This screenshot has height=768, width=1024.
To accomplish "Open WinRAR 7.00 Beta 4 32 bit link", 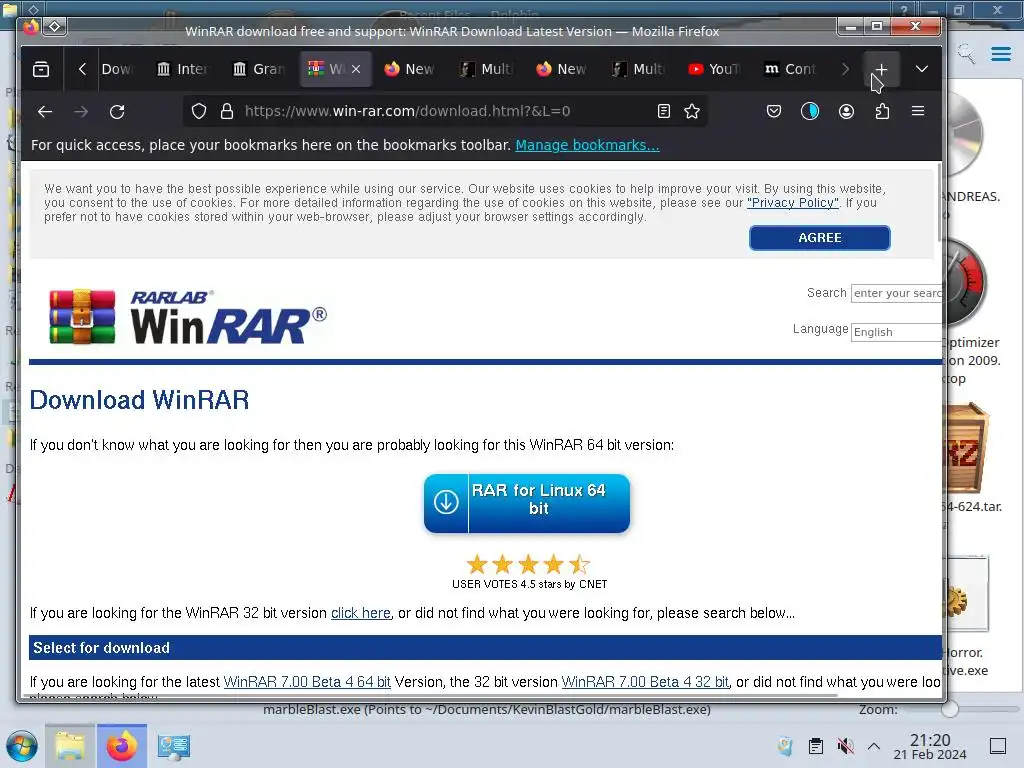I will [x=645, y=682].
